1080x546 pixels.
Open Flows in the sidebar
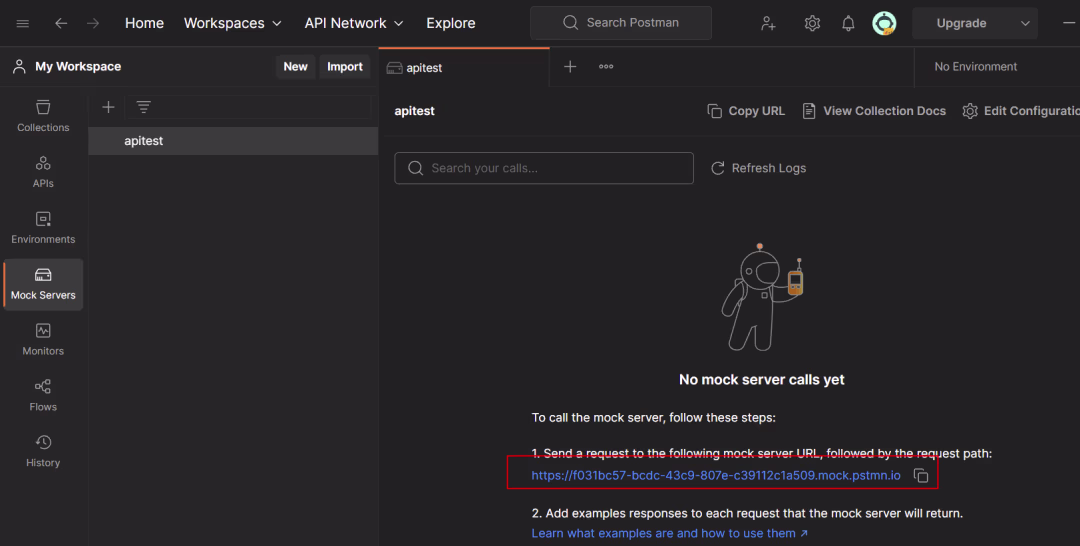tap(43, 395)
